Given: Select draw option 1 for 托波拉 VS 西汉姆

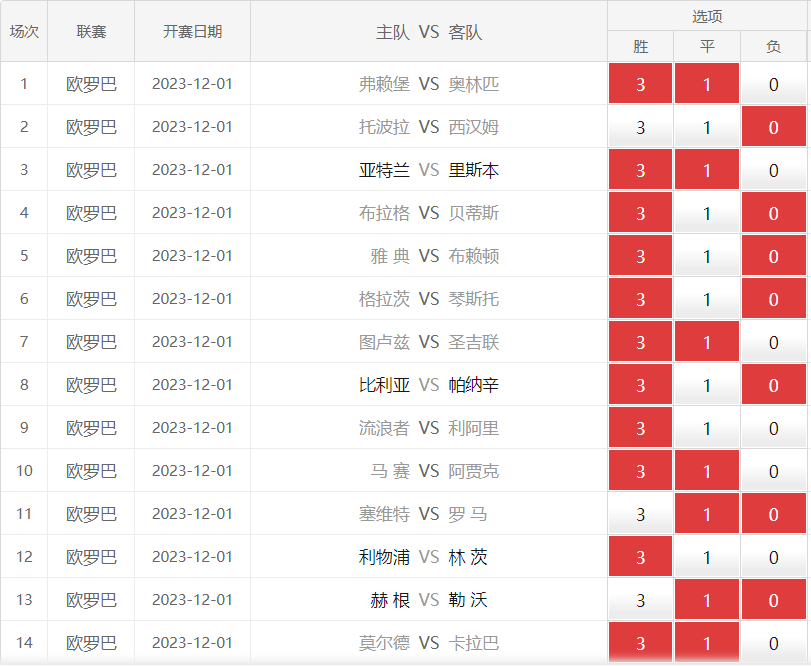Looking at the screenshot, I should pos(707,127).
